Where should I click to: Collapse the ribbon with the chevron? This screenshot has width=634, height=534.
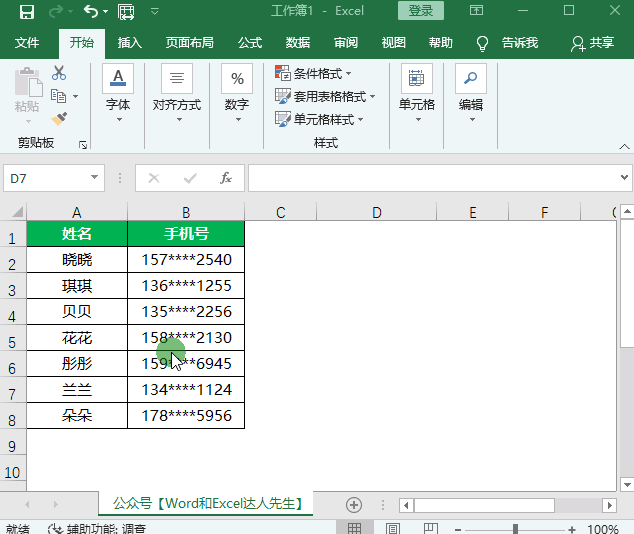point(624,147)
